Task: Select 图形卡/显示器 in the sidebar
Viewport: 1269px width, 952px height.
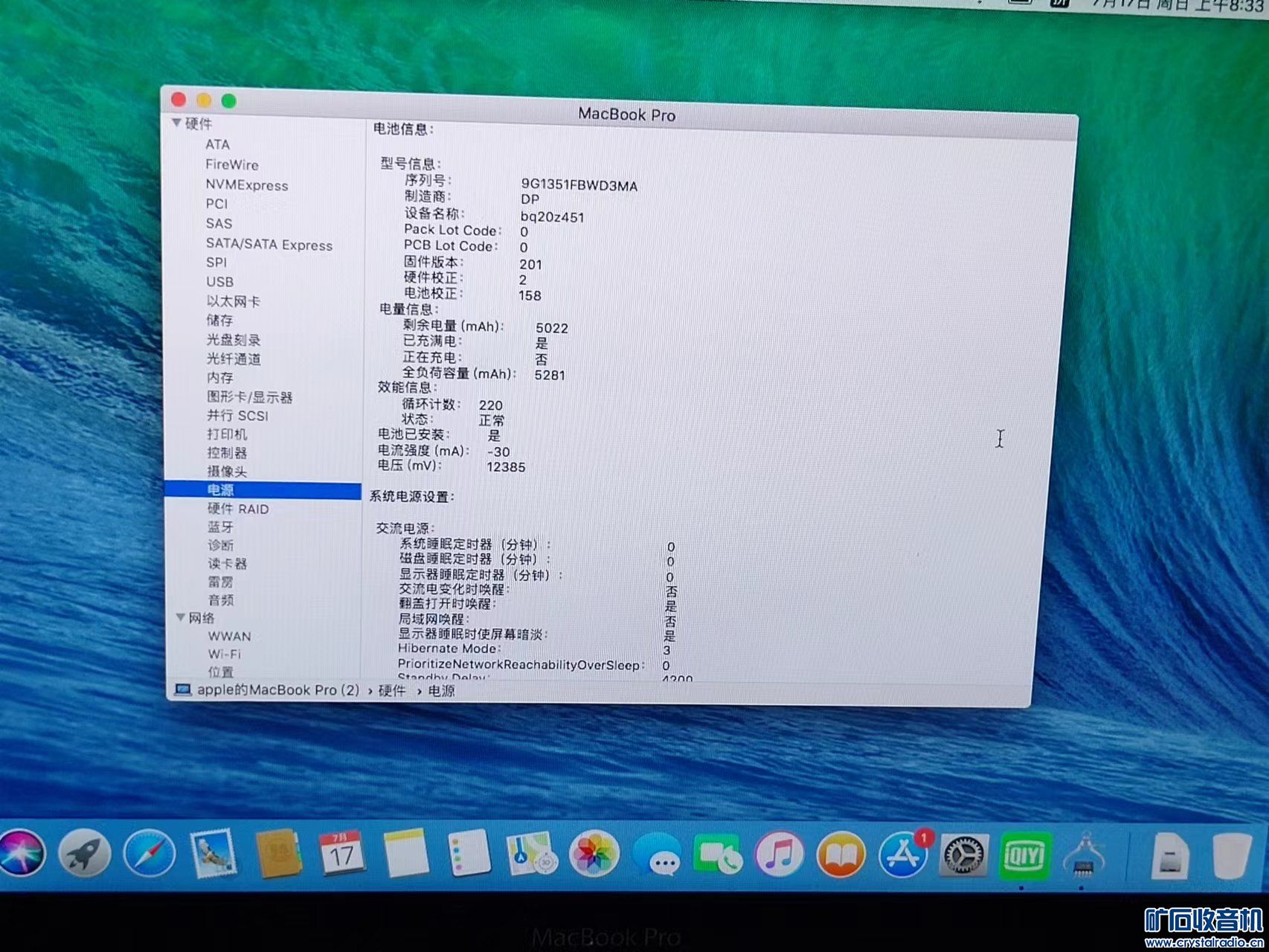Action: 249,397
